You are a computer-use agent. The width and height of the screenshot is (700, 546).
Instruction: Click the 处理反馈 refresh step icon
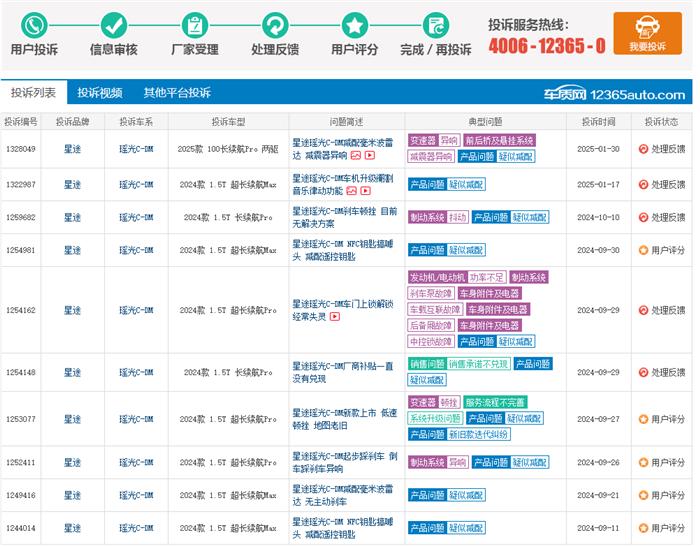pos(275,25)
